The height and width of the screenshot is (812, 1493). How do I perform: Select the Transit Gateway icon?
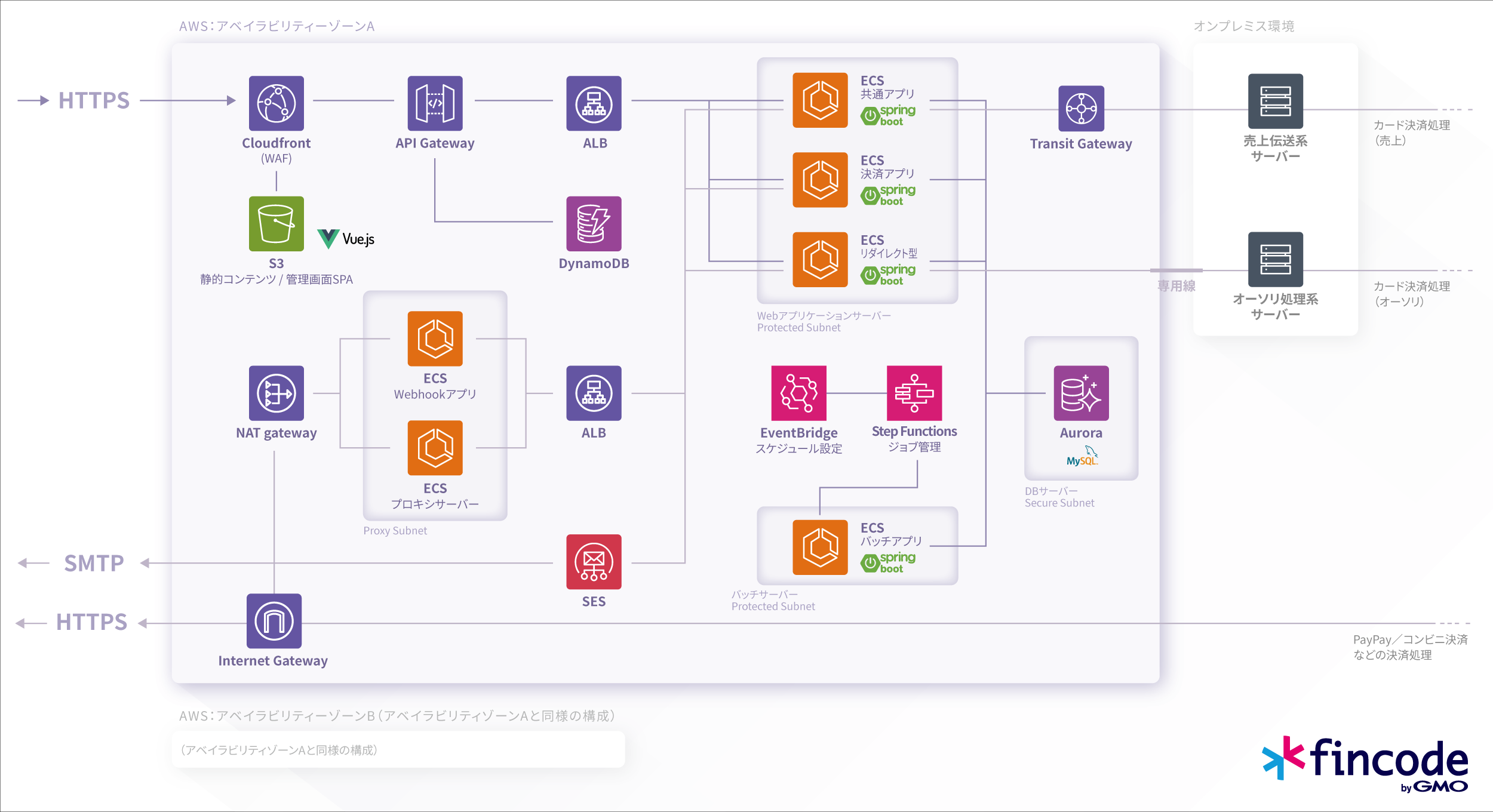(1081, 109)
